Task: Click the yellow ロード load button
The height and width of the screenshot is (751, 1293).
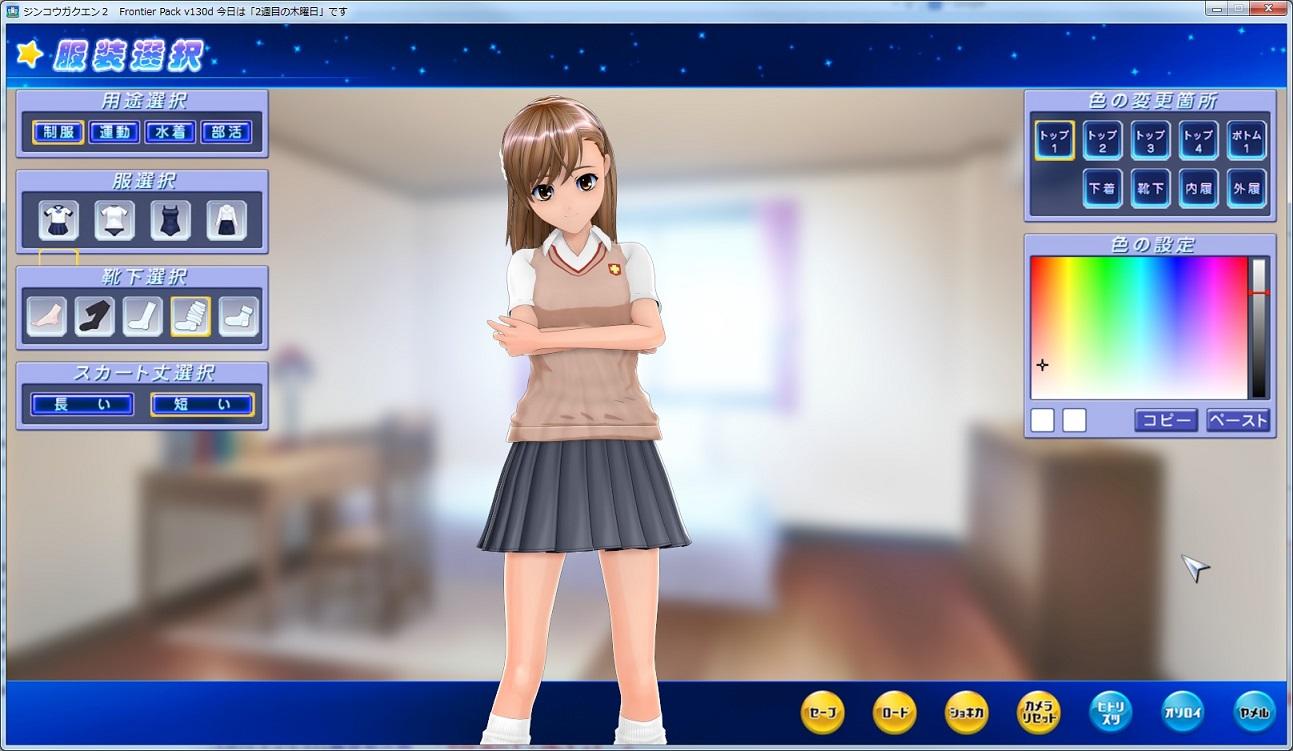Action: coord(894,712)
